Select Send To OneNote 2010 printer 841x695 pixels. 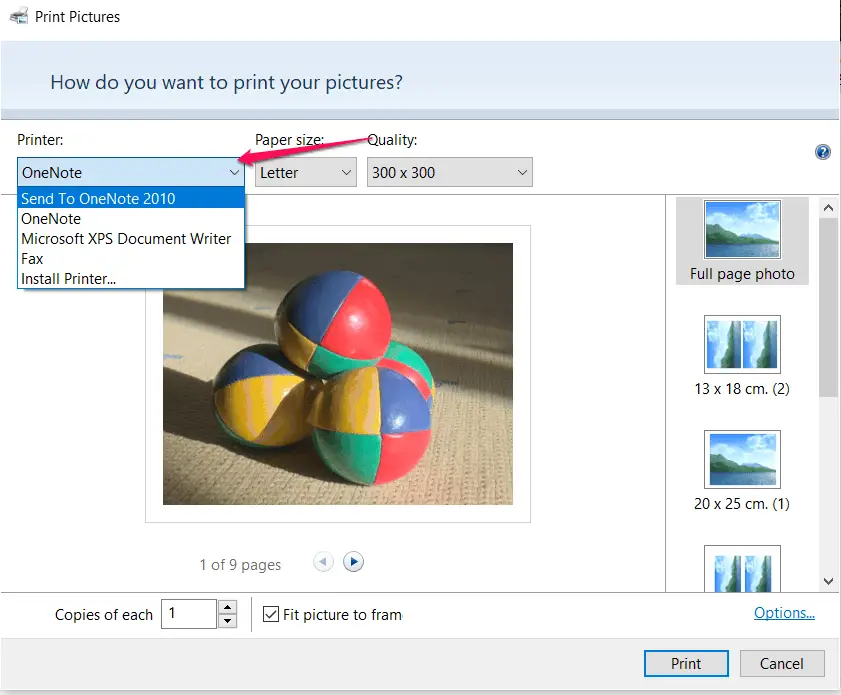(131, 198)
